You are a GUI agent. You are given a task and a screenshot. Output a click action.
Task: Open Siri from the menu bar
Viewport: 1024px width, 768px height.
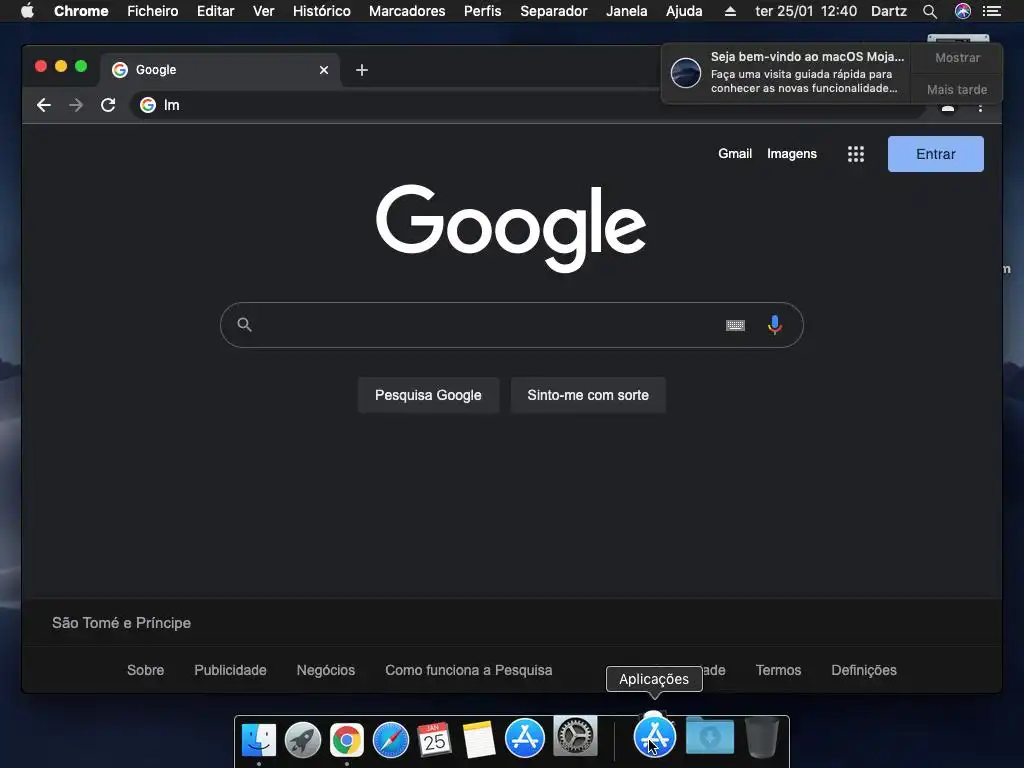pyautogui.click(x=962, y=11)
